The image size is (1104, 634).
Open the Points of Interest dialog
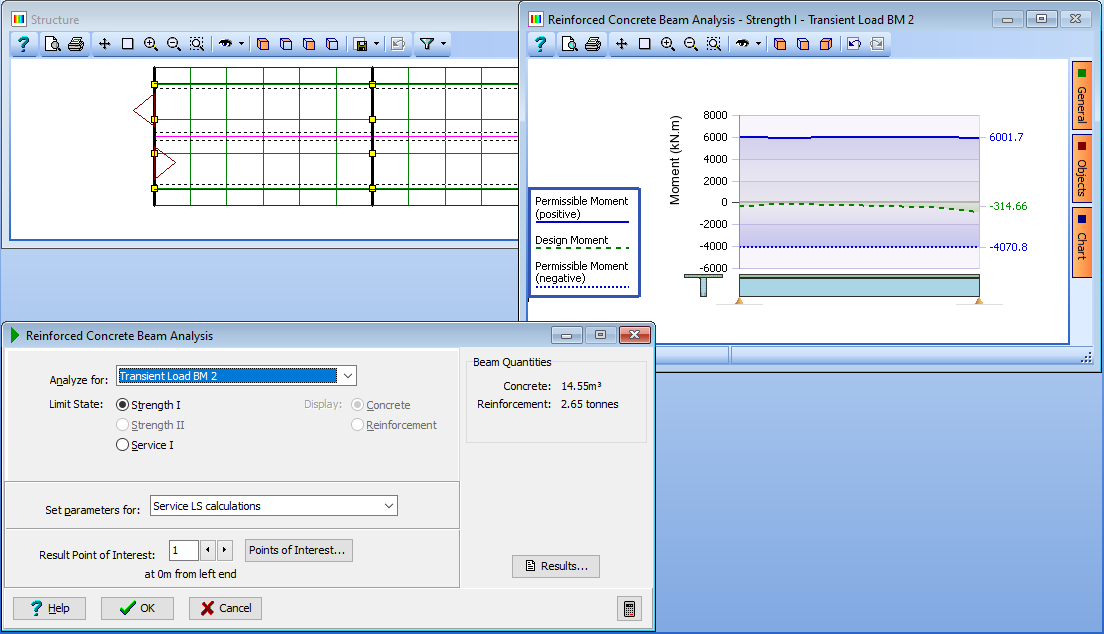(298, 549)
